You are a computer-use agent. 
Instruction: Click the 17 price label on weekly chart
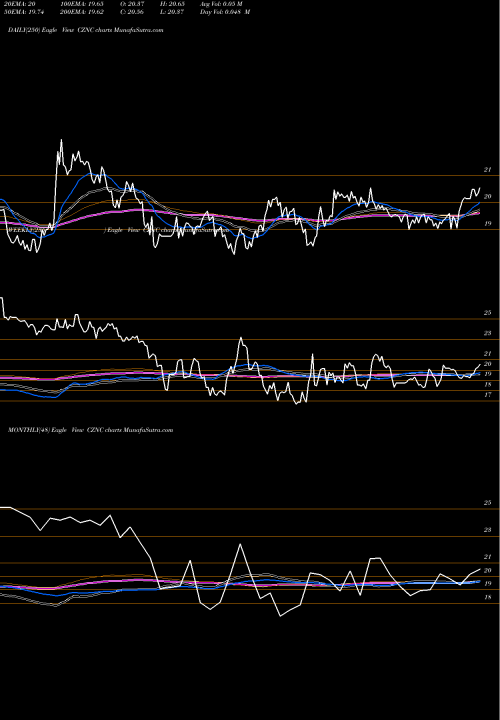(488, 395)
